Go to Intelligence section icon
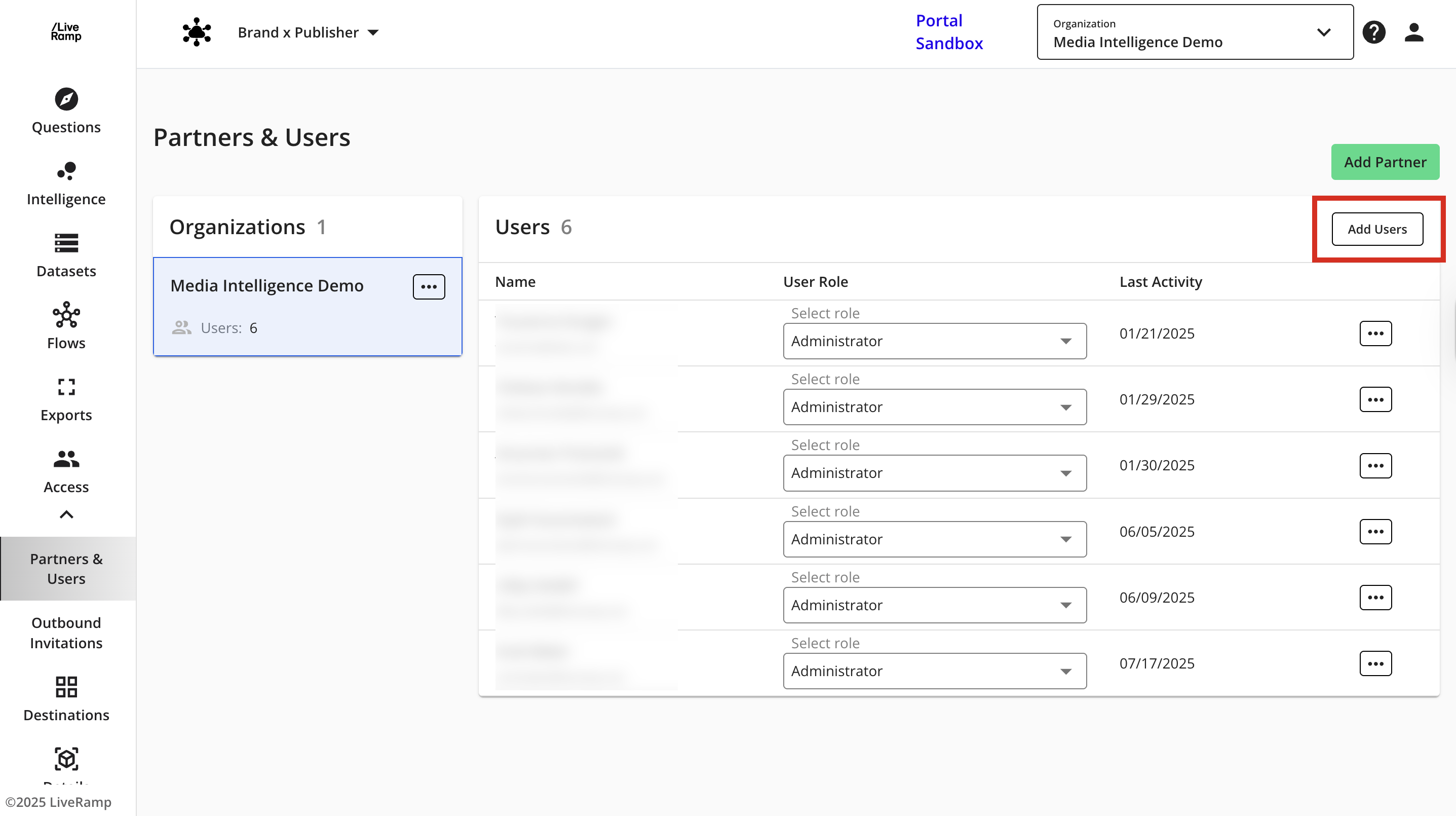1456x816 pixels. pyautogui.click(x=66, y=171)
